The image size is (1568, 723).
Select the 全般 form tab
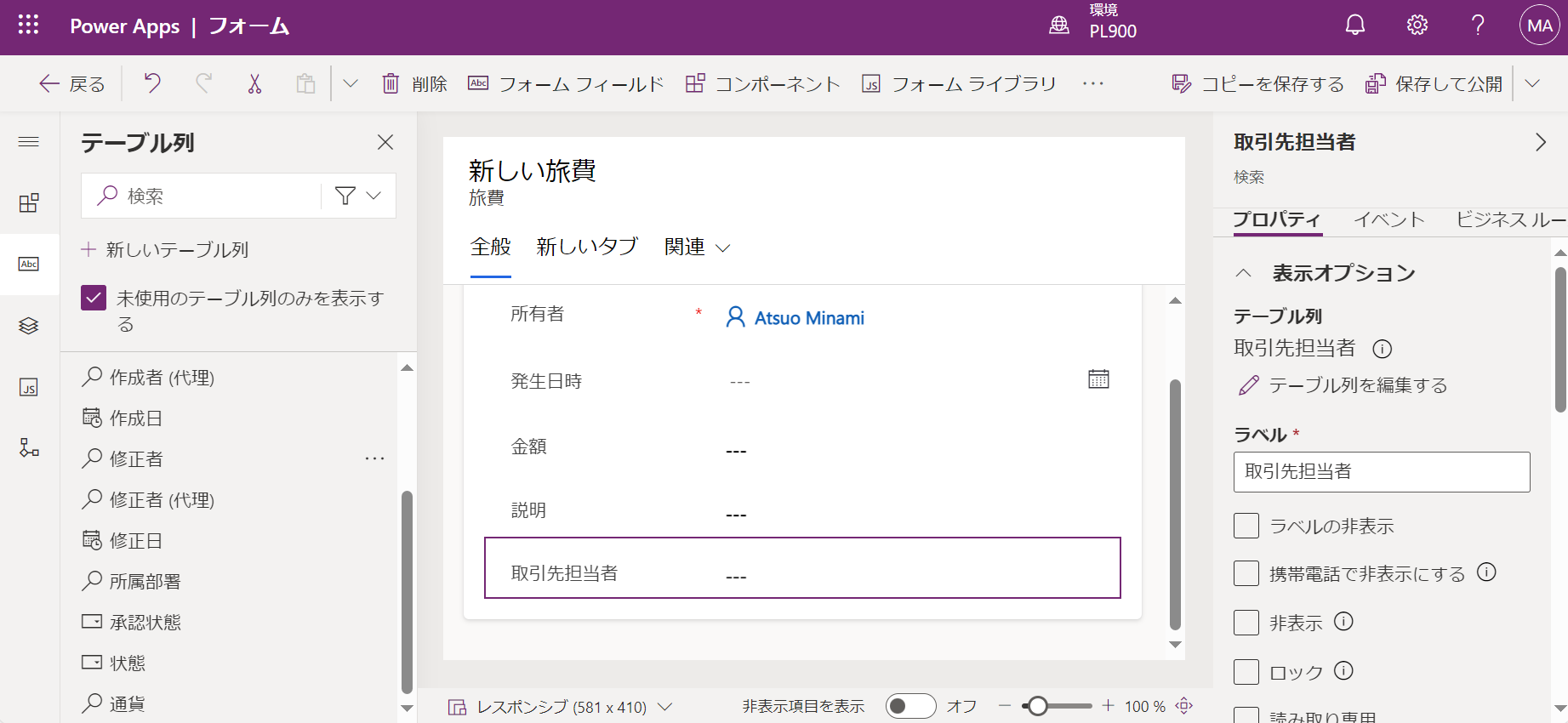(491, 248)
